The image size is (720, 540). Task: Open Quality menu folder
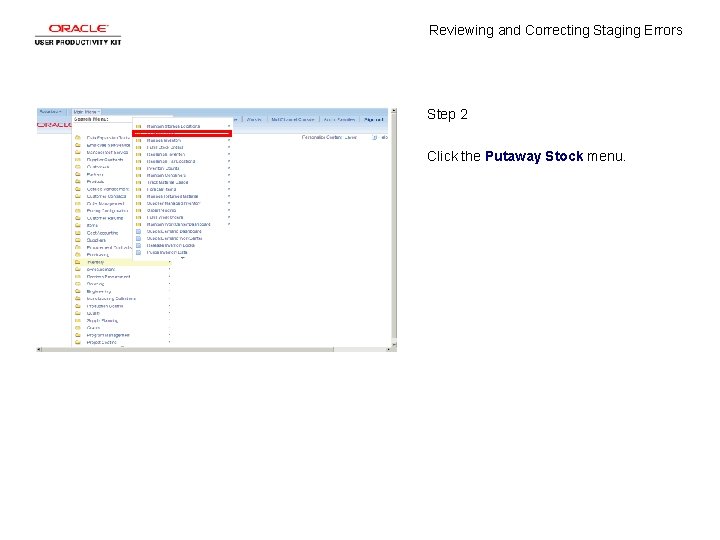93,313
